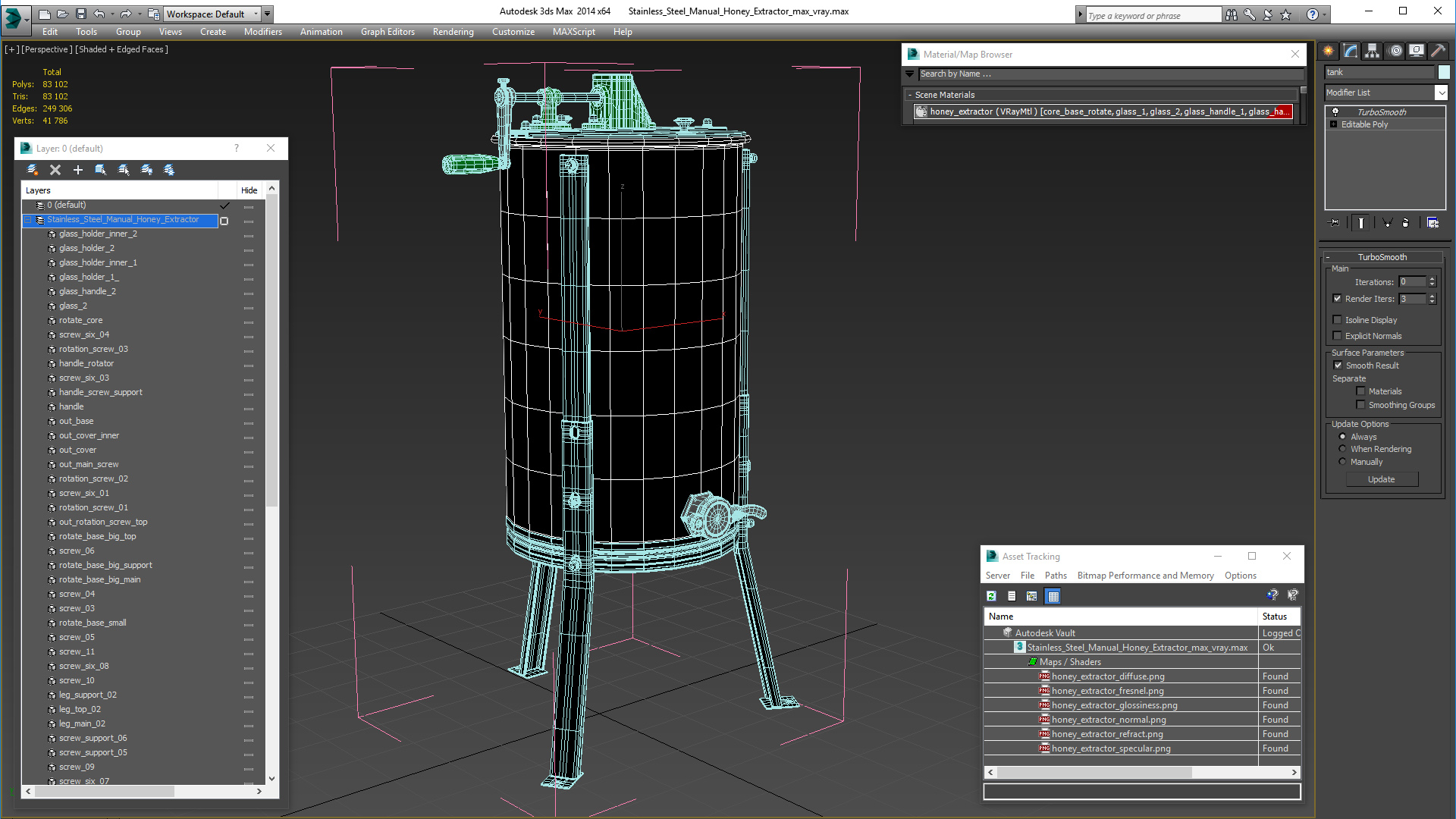Uncheck the Render Iters checkbox

pos(1338,299)
